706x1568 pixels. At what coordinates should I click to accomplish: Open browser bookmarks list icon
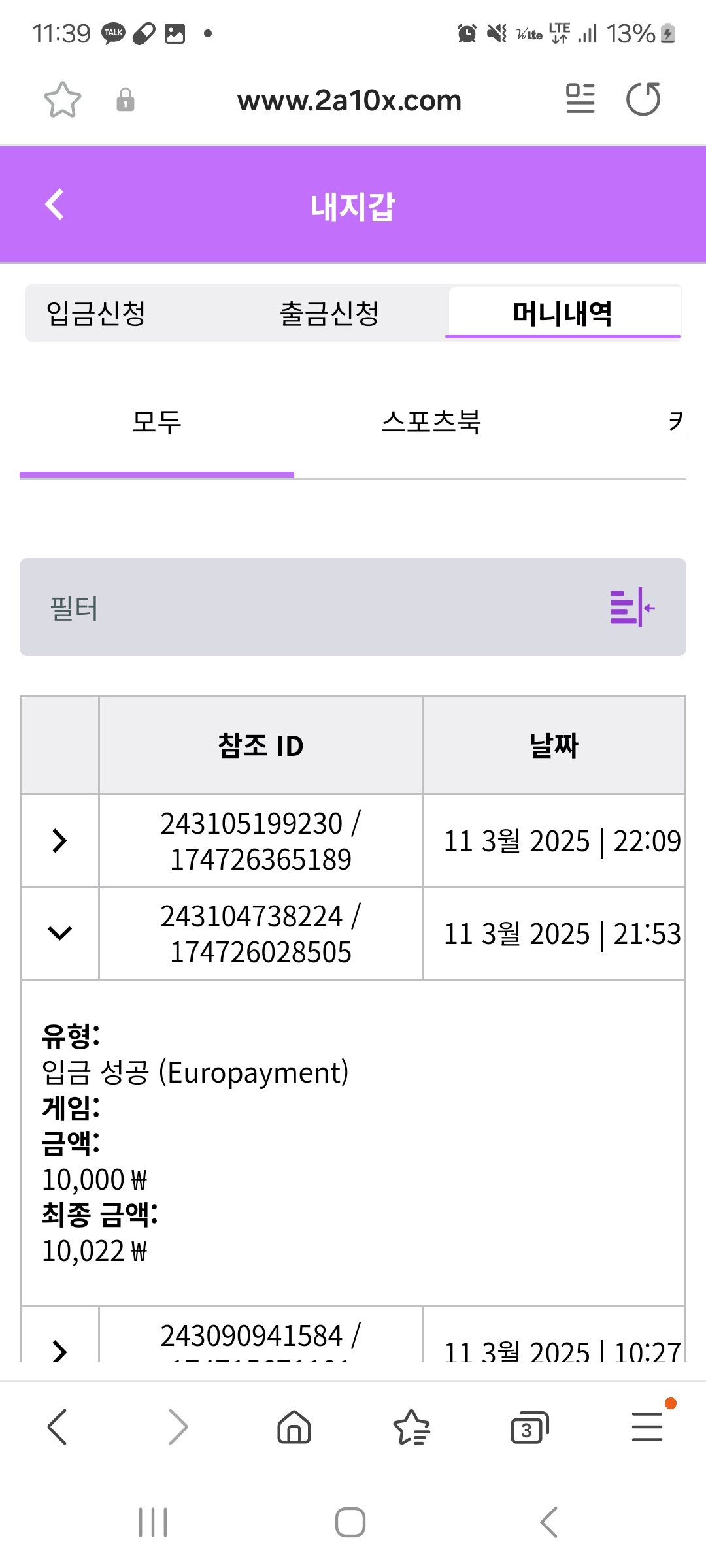[411, 1427]
